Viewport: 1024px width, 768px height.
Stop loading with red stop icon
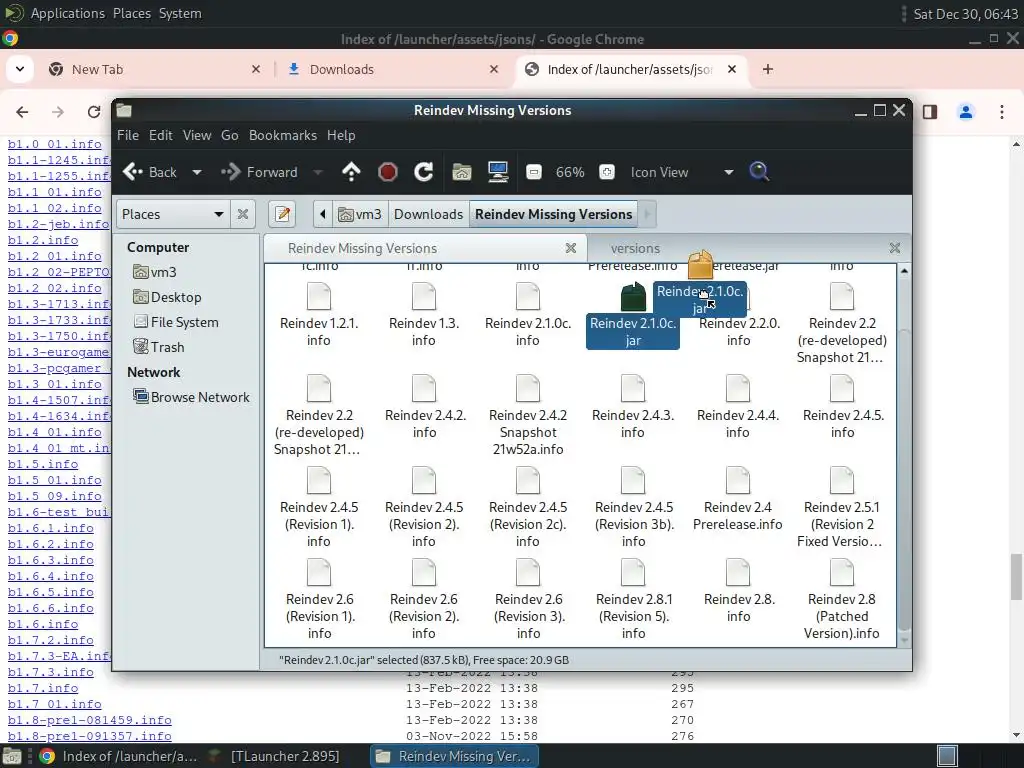click(387, 172)
